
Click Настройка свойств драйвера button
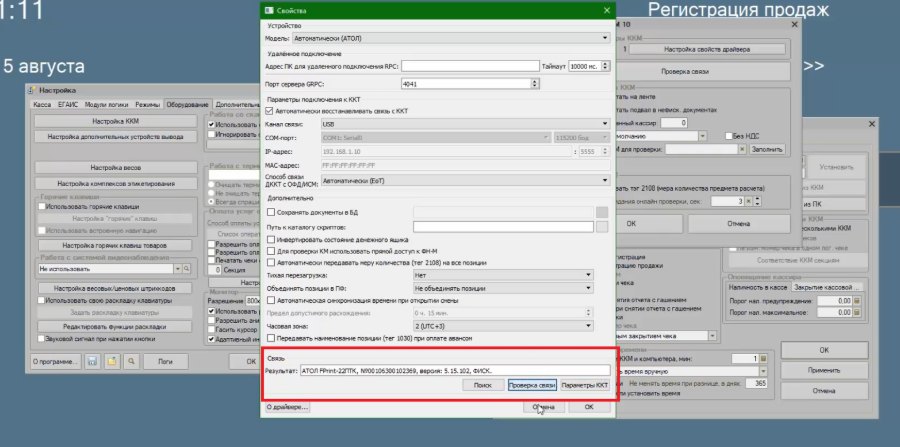click(707, 49)
